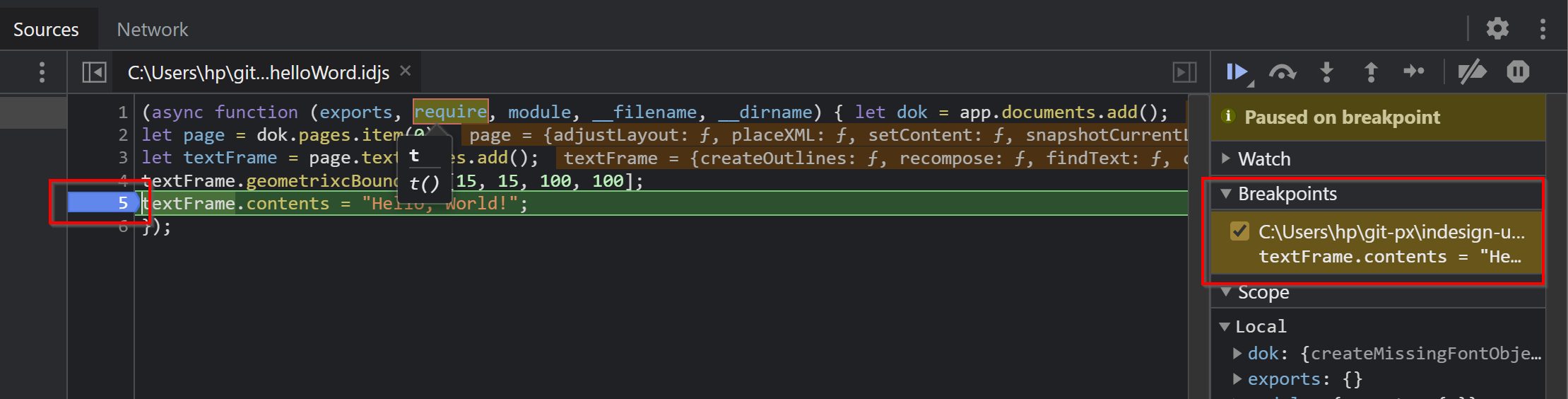Switch to the Network tab
1568x399 pixels.
pos(152,30)
